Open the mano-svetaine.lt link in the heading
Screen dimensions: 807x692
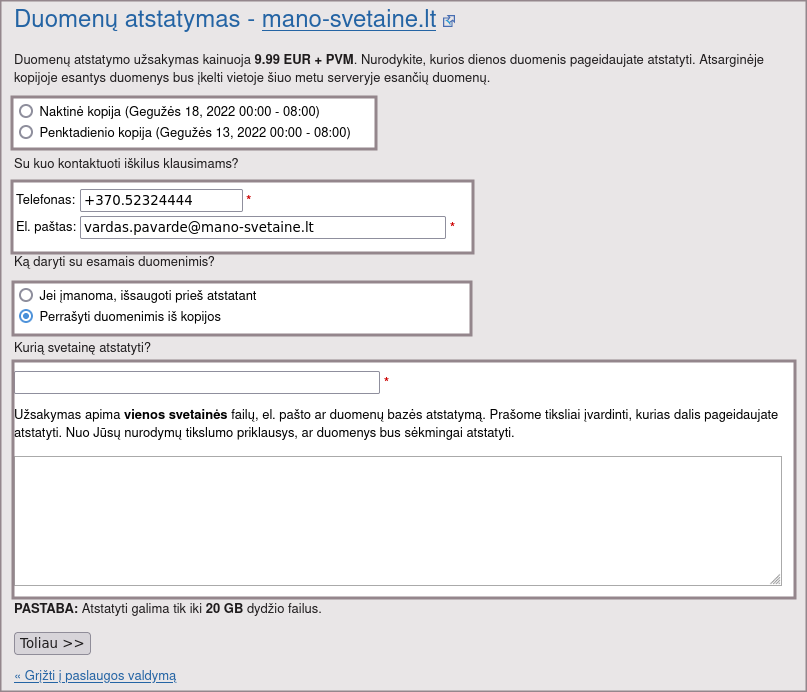point(348,20)
